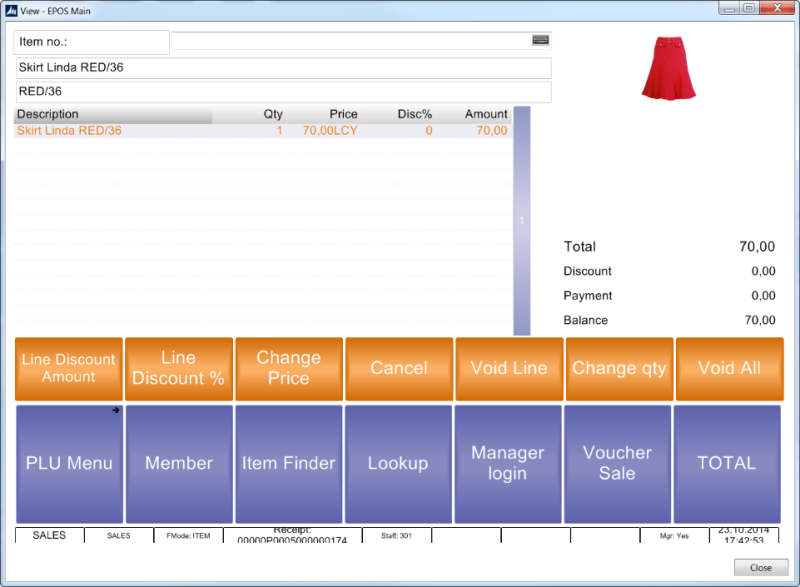Void Line for the selected item
The width and height of the screenshot is (800, 587).
[509, 368]
